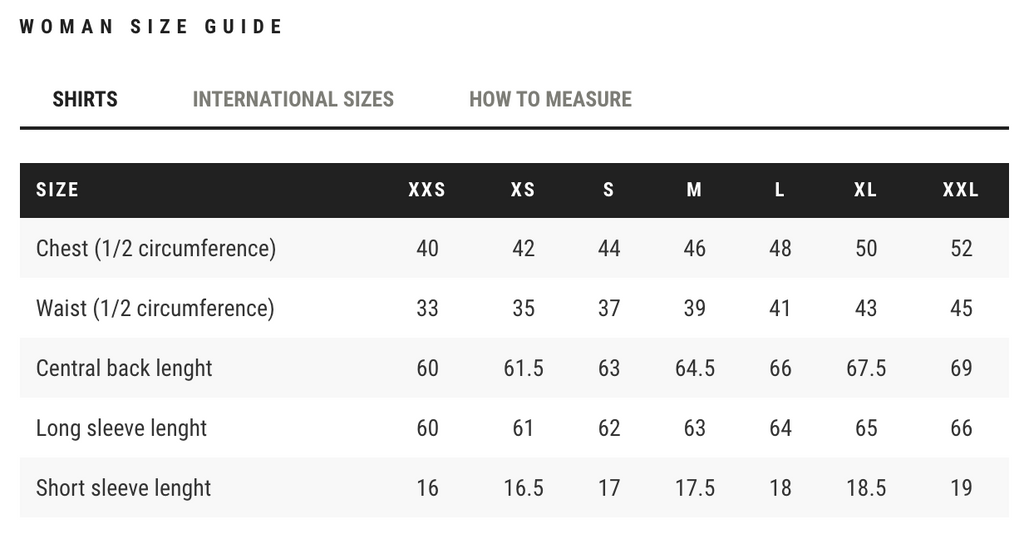
Task: Select the S size column header
Action: click(609, 190)
